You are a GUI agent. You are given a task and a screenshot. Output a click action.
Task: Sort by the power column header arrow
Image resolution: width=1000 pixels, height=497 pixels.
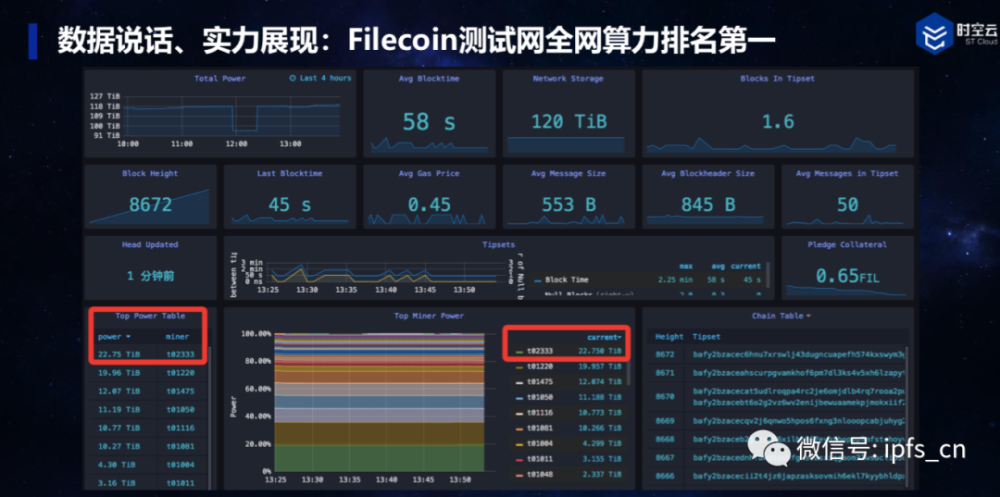coord(128,337)
